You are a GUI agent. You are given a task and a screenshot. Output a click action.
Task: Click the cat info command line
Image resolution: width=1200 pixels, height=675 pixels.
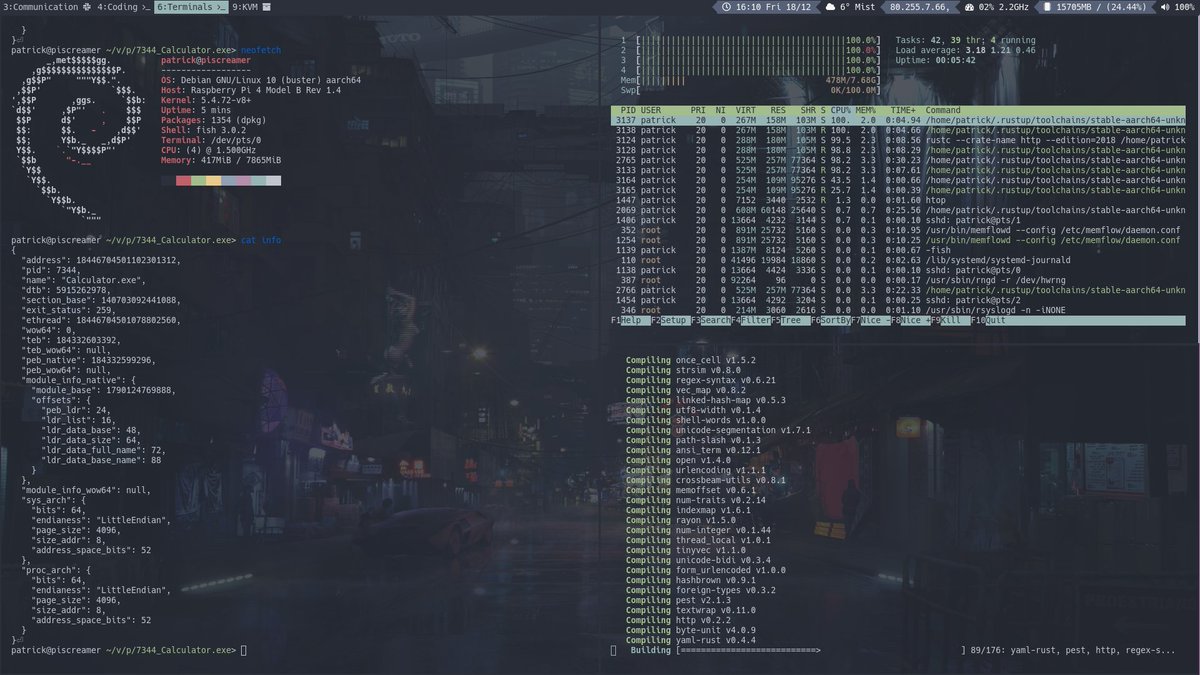[x=261, y=240]
